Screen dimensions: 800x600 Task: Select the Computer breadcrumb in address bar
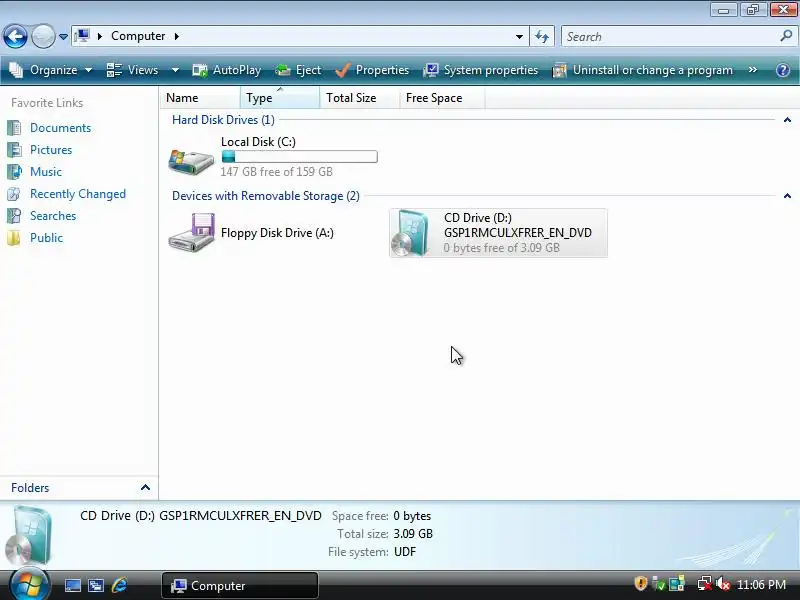pos(138,36)
